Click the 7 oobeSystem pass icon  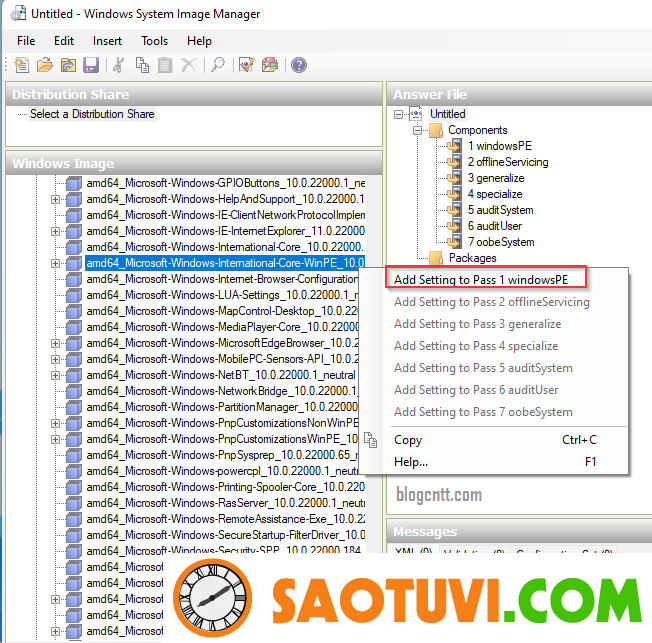[x=454, y=242]
